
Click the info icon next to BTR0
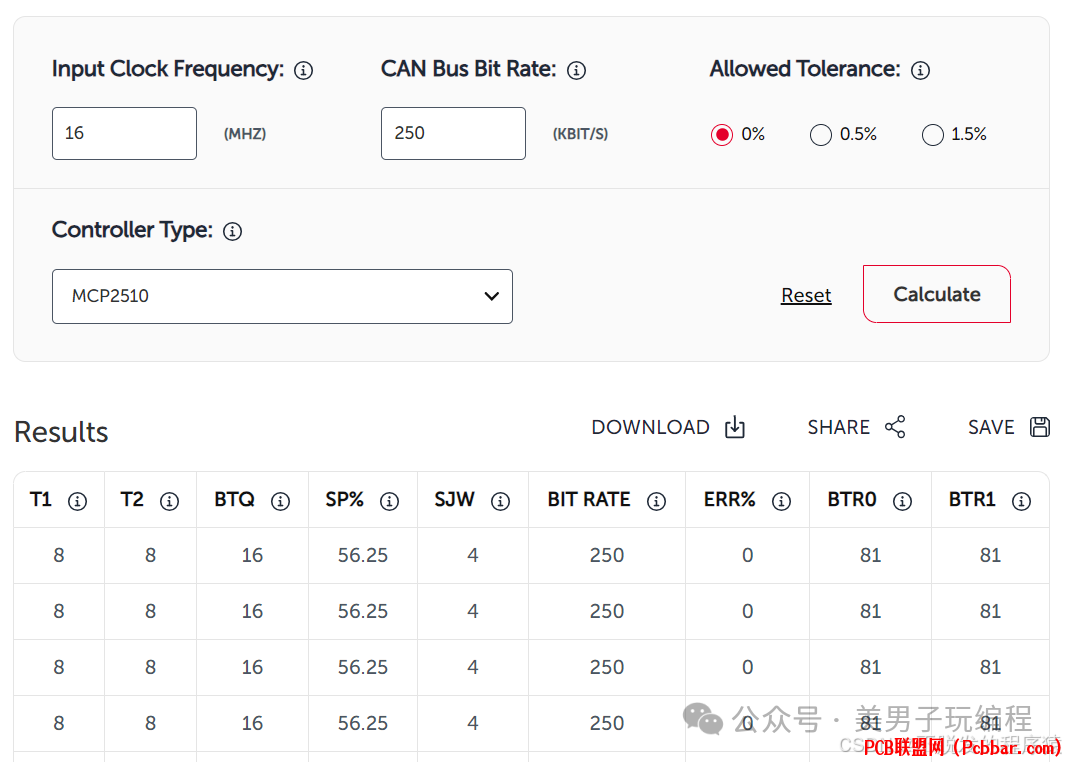coord(902,501)
